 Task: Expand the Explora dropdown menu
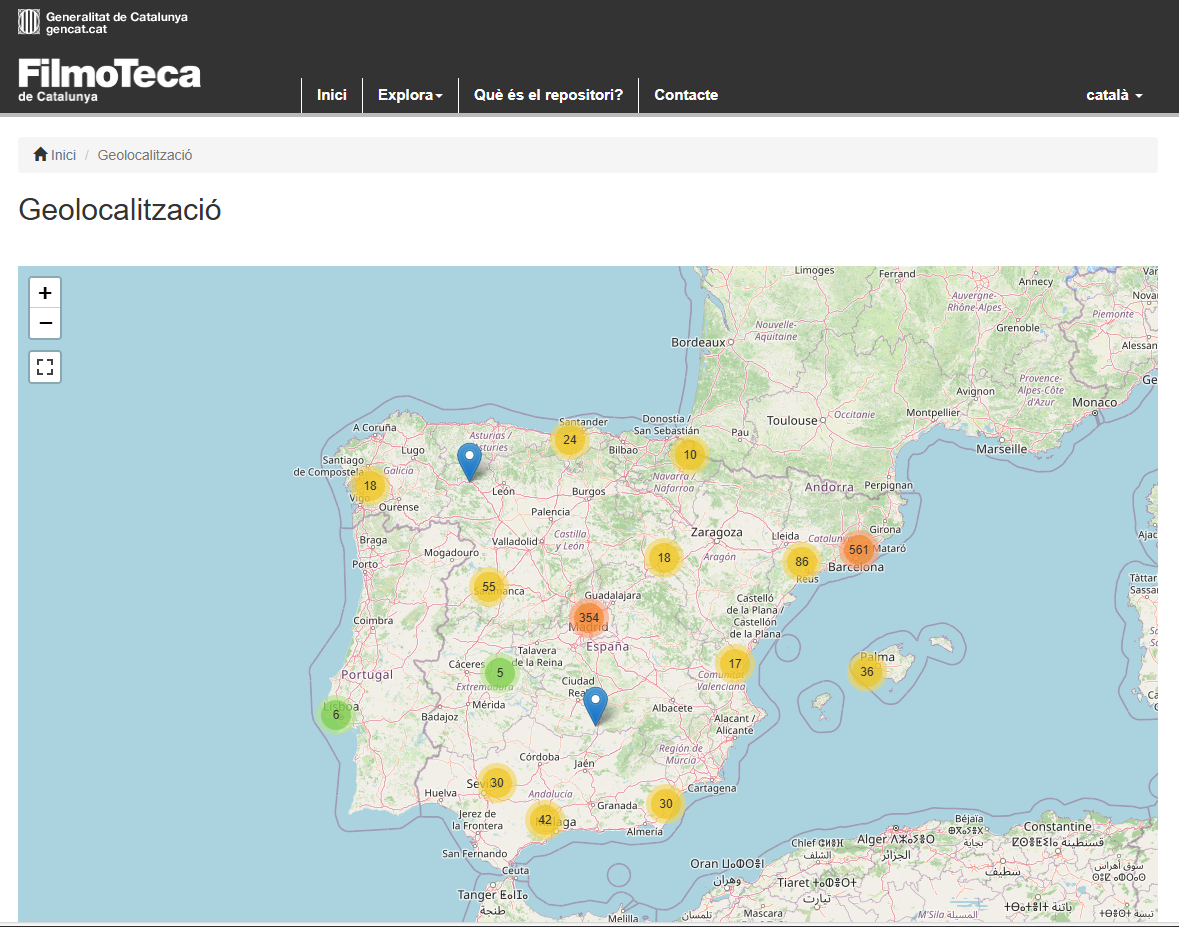410,95
